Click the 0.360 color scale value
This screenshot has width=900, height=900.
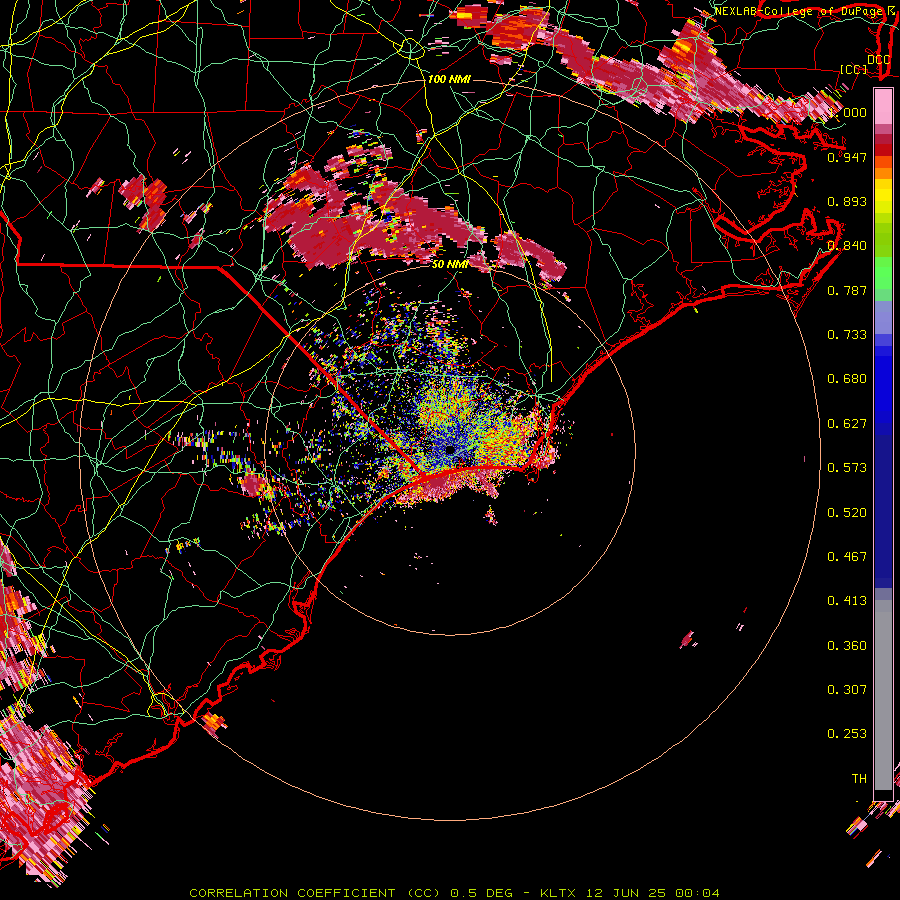[847, 645]
